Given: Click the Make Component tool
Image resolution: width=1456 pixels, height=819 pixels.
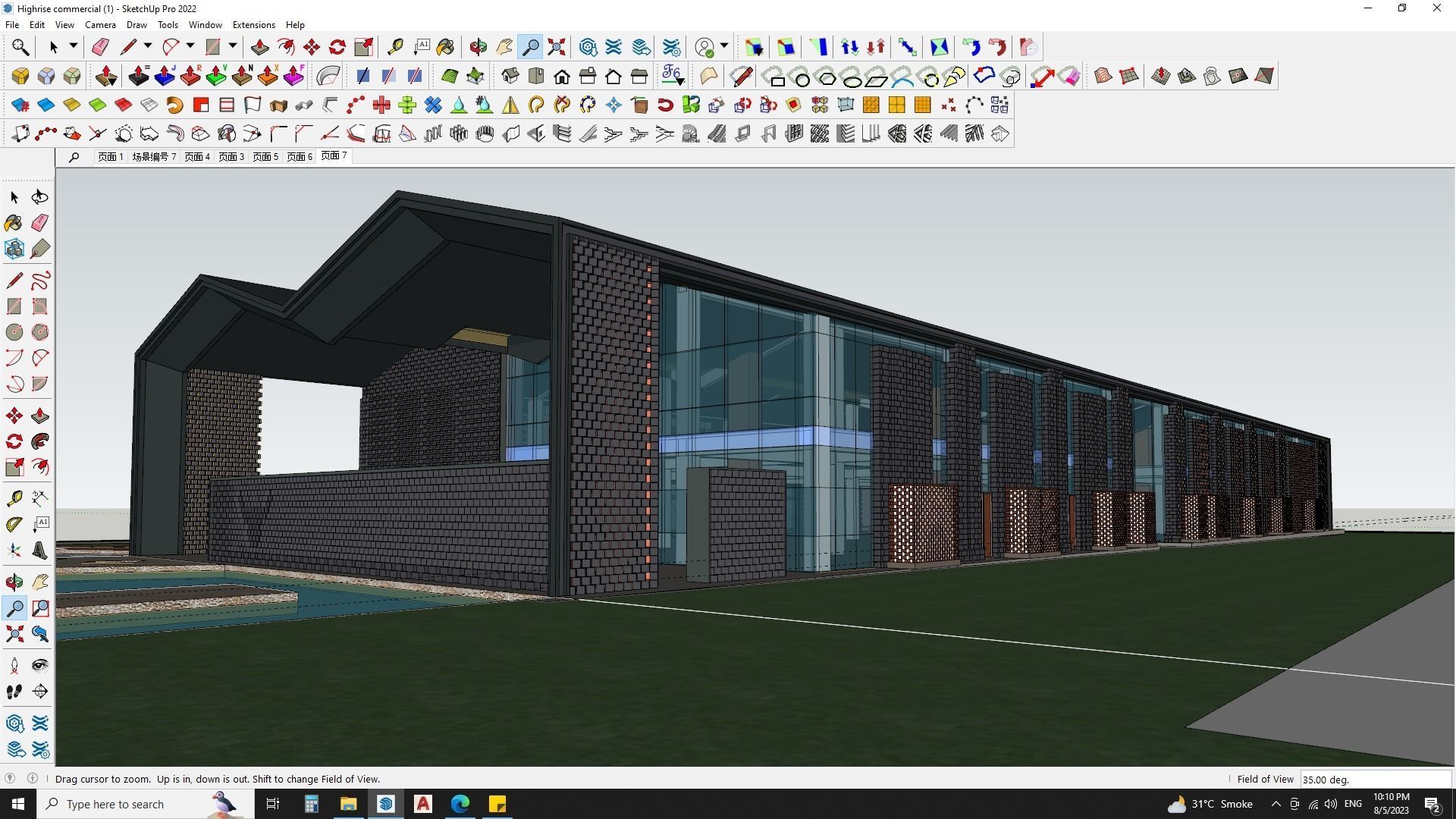Looking at the screenshot, I should click(14, 249).
